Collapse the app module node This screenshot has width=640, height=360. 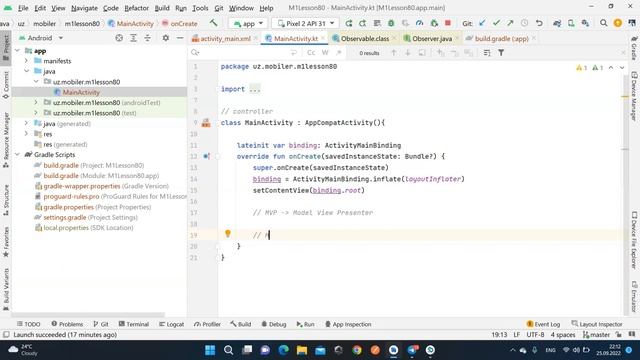click(x=18, y=51)
